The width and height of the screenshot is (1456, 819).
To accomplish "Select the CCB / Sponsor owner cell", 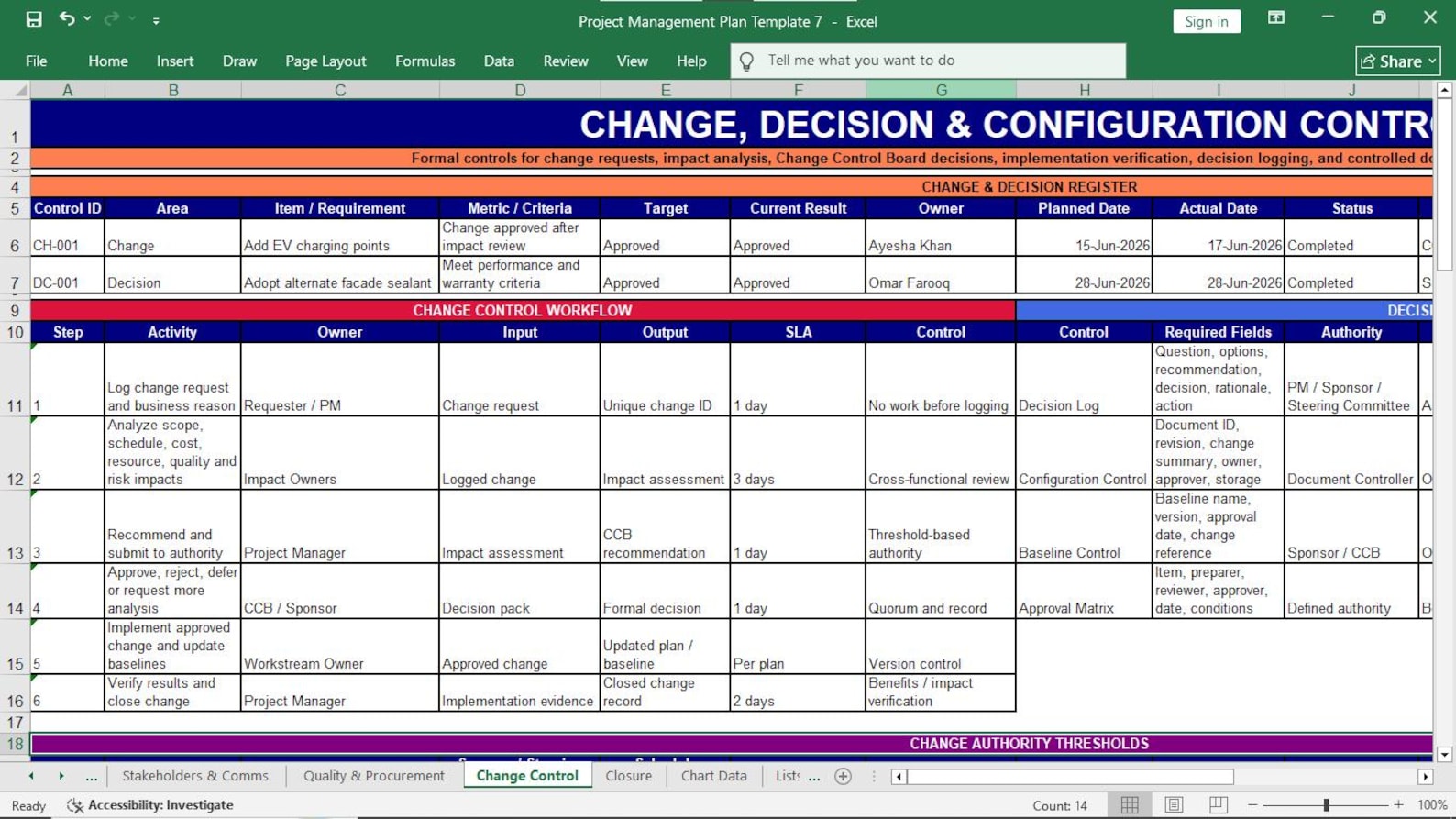I will click(340, 592).
